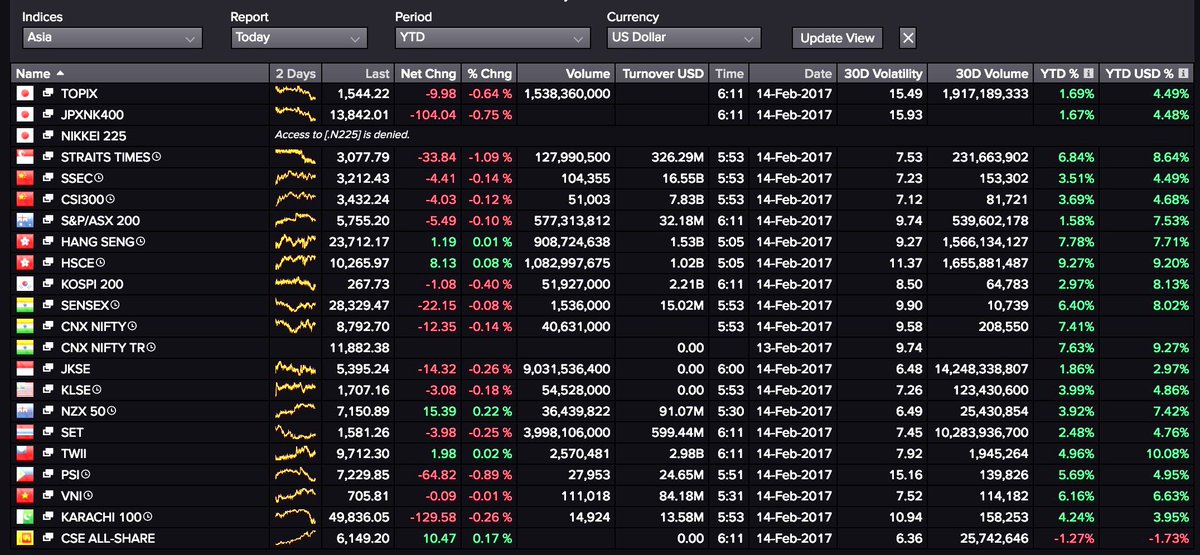Click the YTD USD % column header
Screen dimensions: 1200x555
pos(1148,73)
